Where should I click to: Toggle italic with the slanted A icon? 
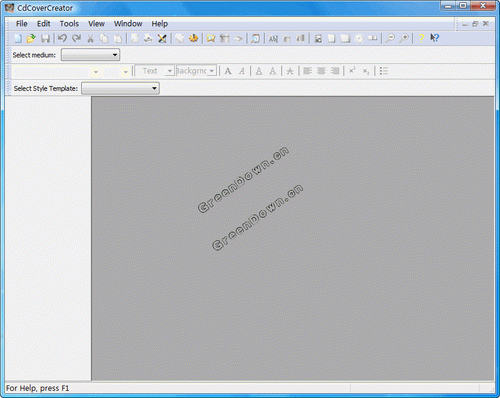click(x=242, y=71)
